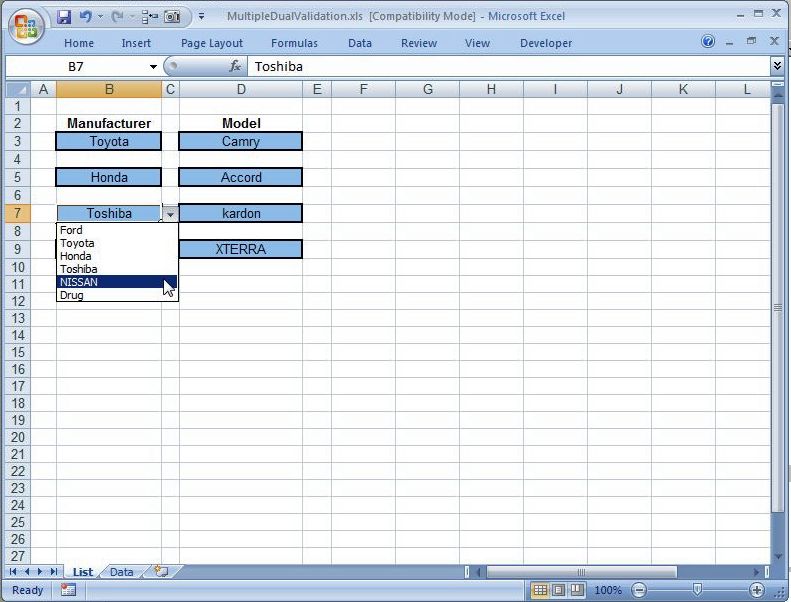Screen dimensions: 791x602
Task: Click the Undo icon
Action: (x=85, y=17)
